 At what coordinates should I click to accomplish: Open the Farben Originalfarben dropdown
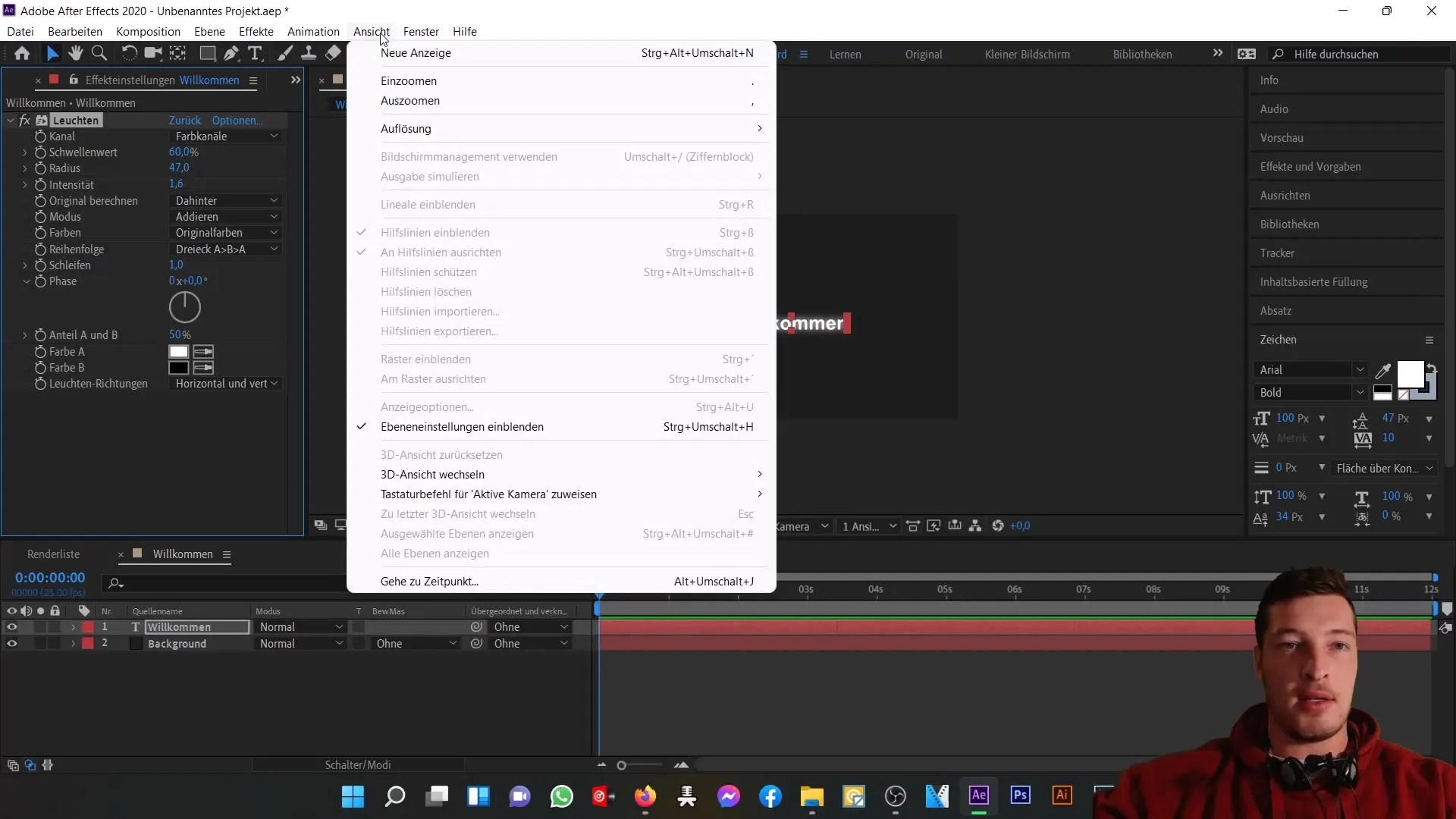225,233
